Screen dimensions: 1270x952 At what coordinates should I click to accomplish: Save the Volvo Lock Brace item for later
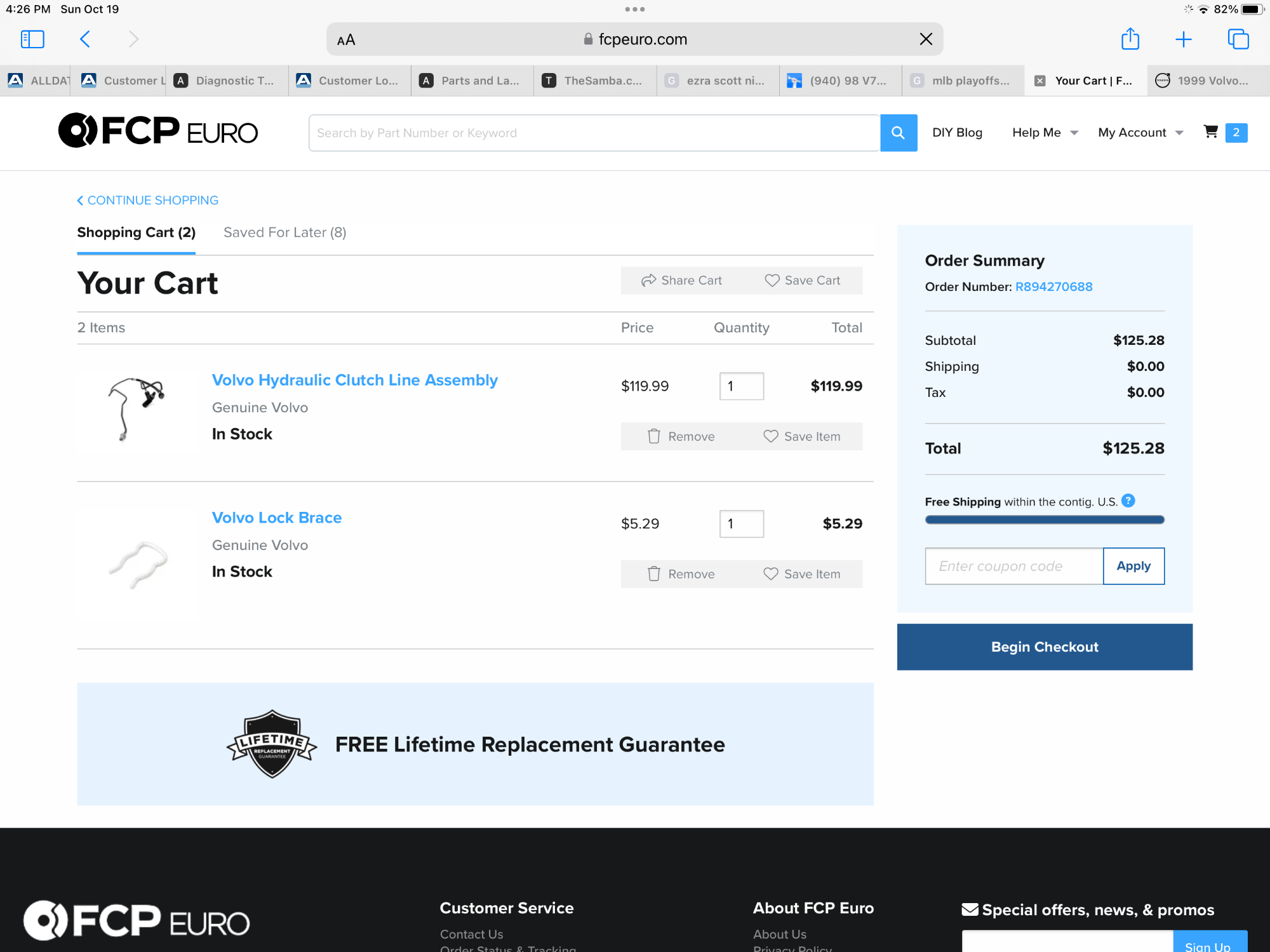click(802, 574)
